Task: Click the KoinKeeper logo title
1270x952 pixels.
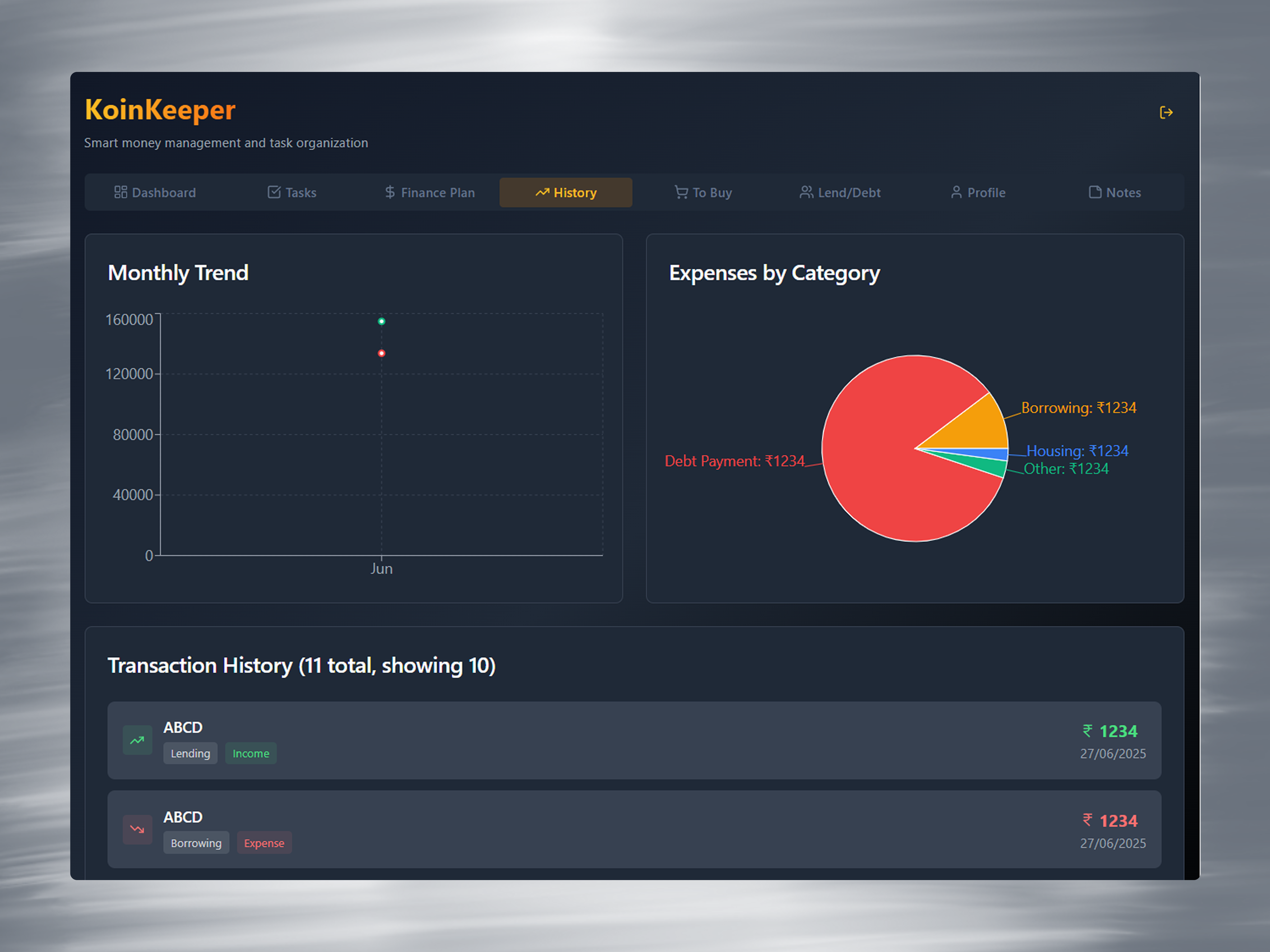Action: point(160,110)
